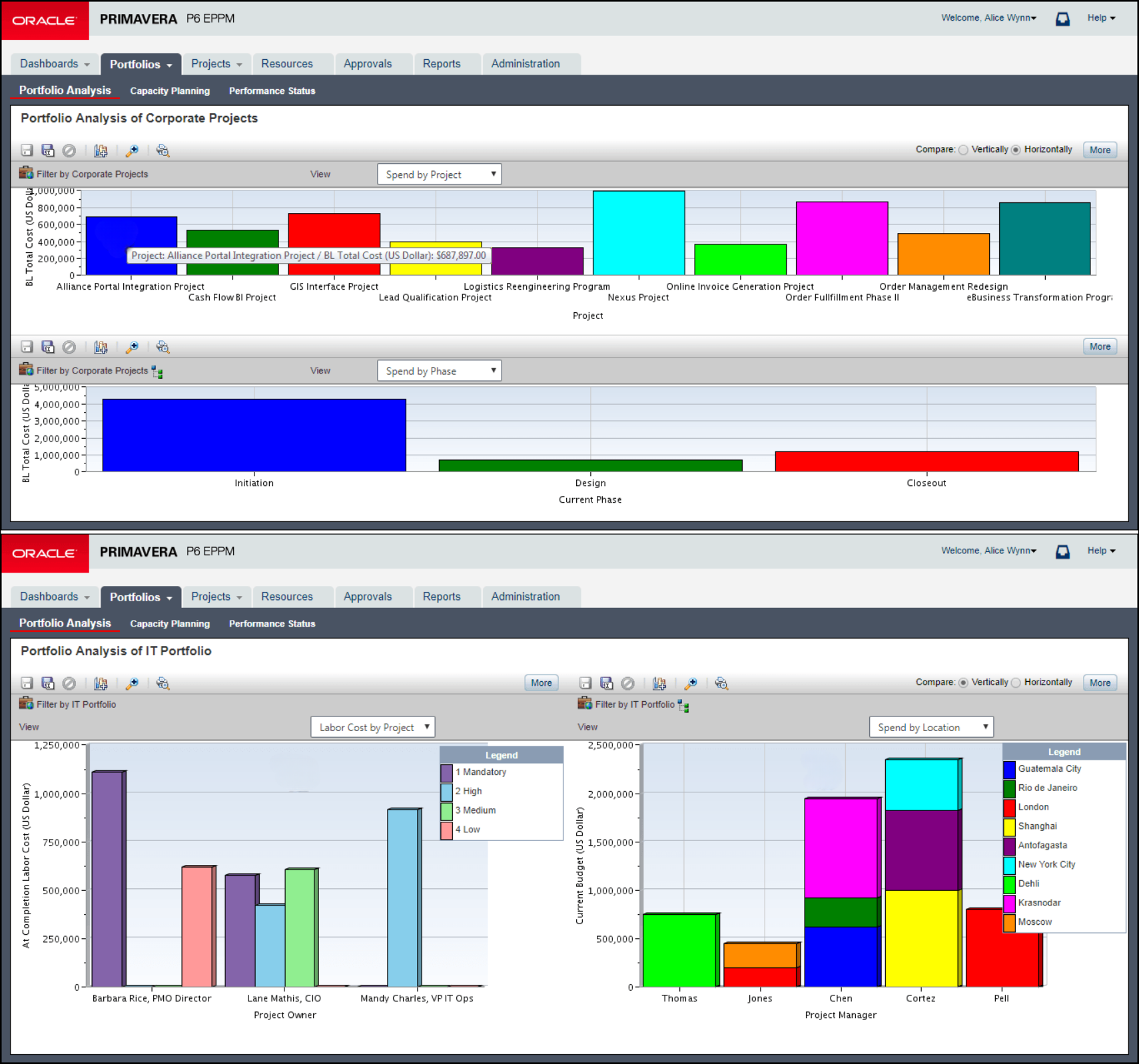
Task: Create a new chart view with the add-chart icon
Action: point(101,150)
